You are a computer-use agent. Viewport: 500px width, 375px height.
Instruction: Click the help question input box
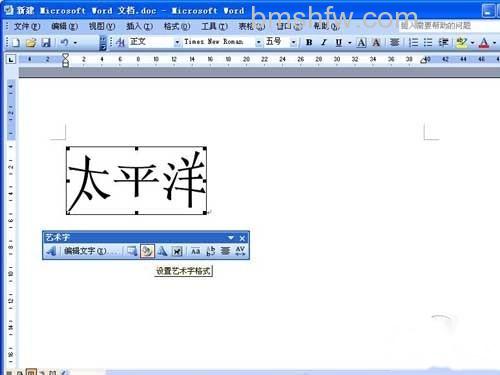point(448,26)
